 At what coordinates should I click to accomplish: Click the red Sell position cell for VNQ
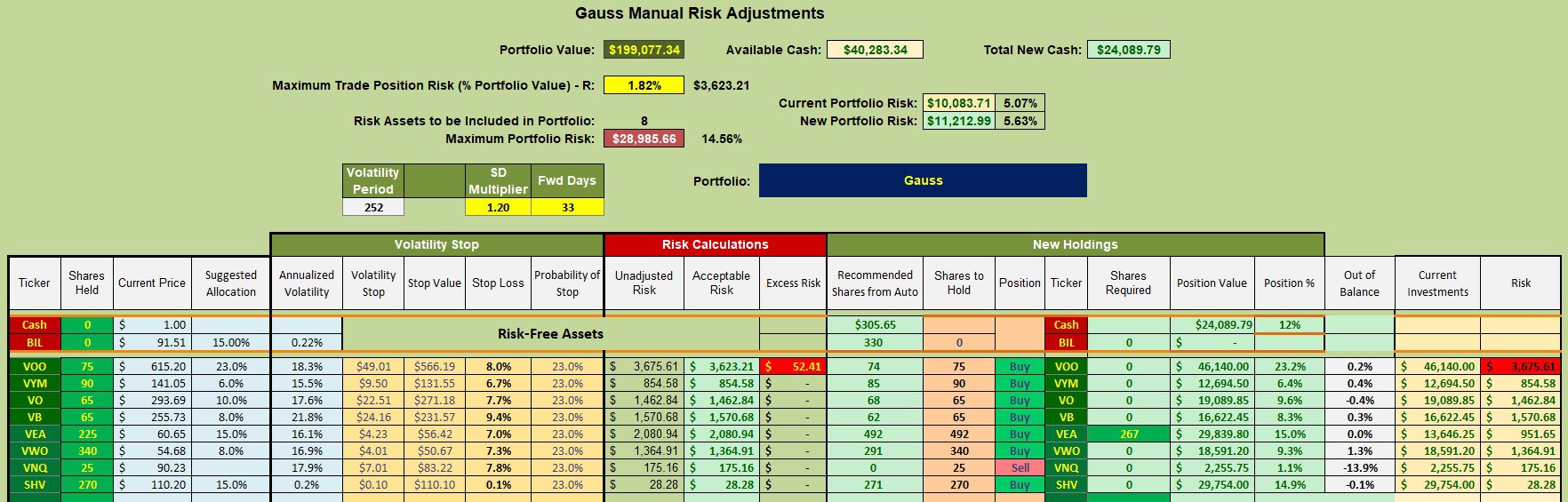(1020, 467)
